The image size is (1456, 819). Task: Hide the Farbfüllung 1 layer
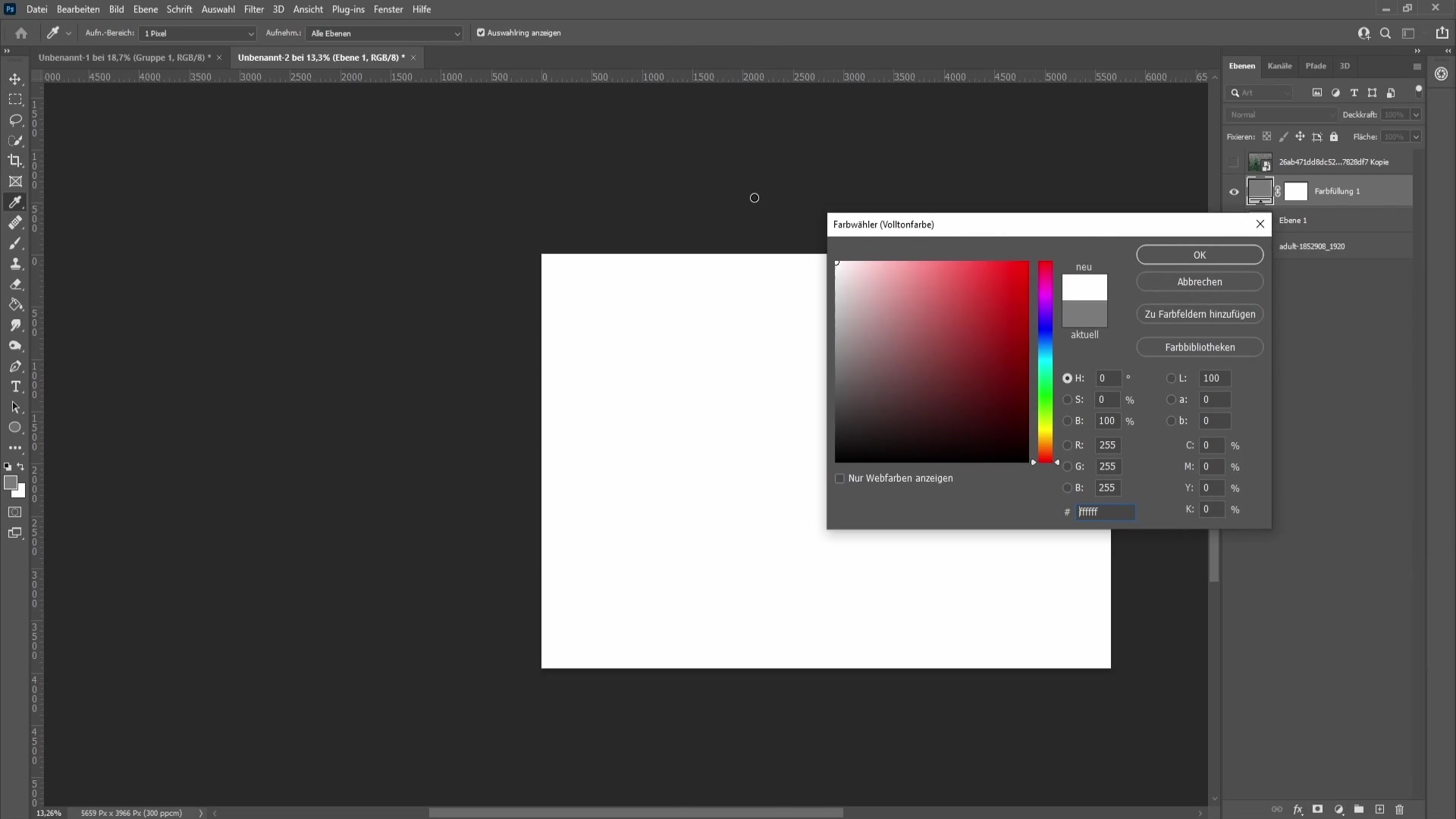[x=1234, y=192]
